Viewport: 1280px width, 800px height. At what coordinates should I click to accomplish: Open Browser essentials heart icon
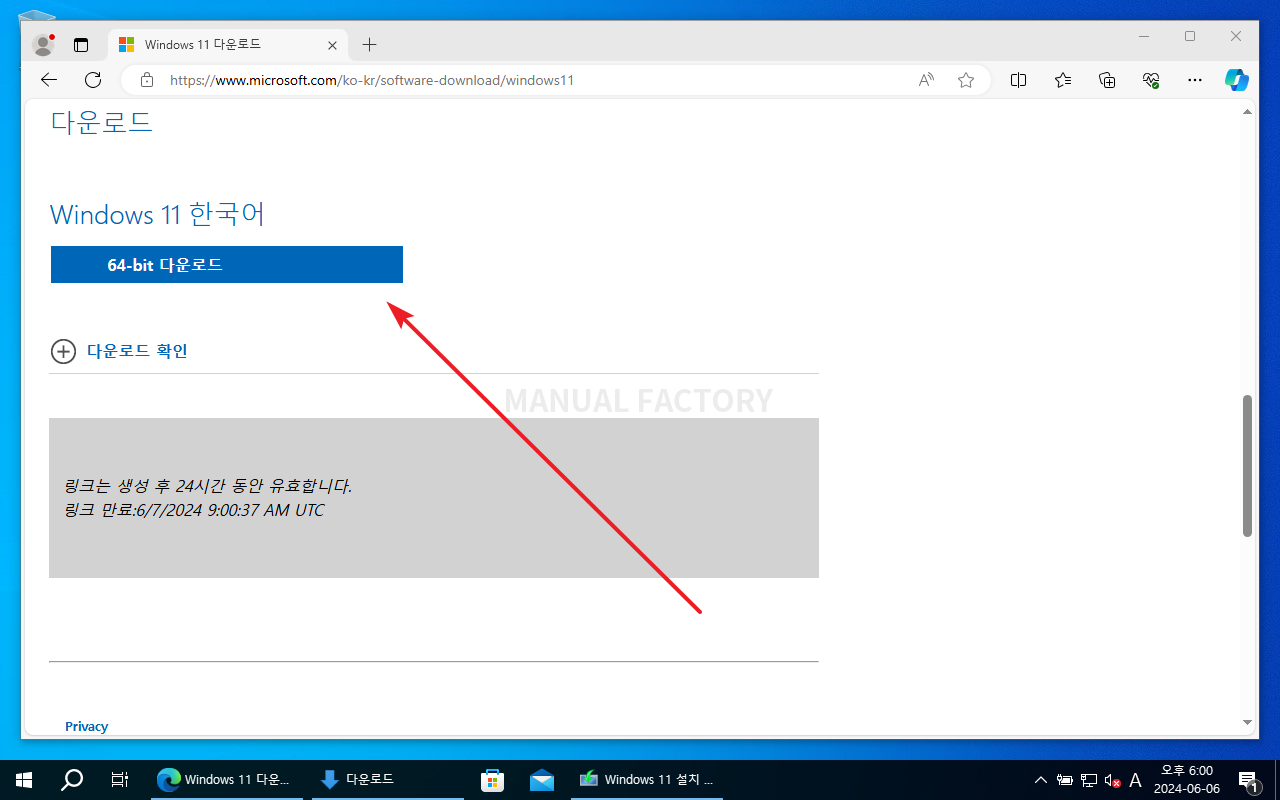pyautogui.click(x=1151, y=80)
